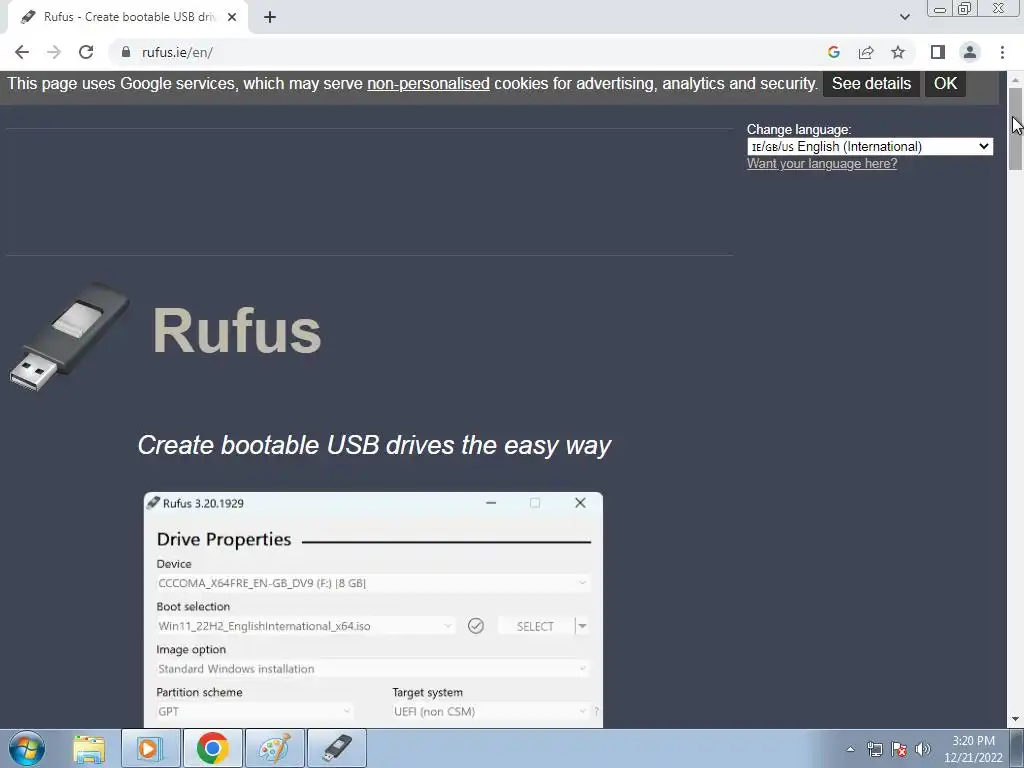Image resolution: width=1024 pixels, height=768 pixels.
Task: Click the Create bootable USB drives tagline
Action: pyautogui.click(x=374, y=445)
